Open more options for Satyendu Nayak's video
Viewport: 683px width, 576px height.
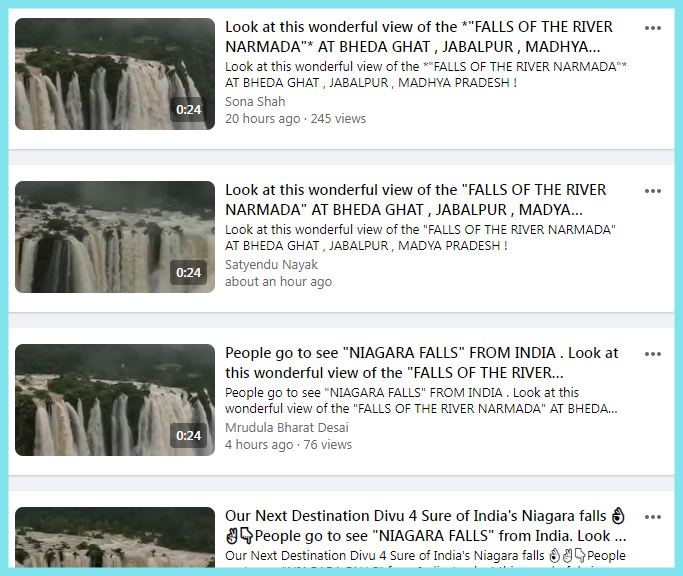pyautogui.click(x=653, y=191)
